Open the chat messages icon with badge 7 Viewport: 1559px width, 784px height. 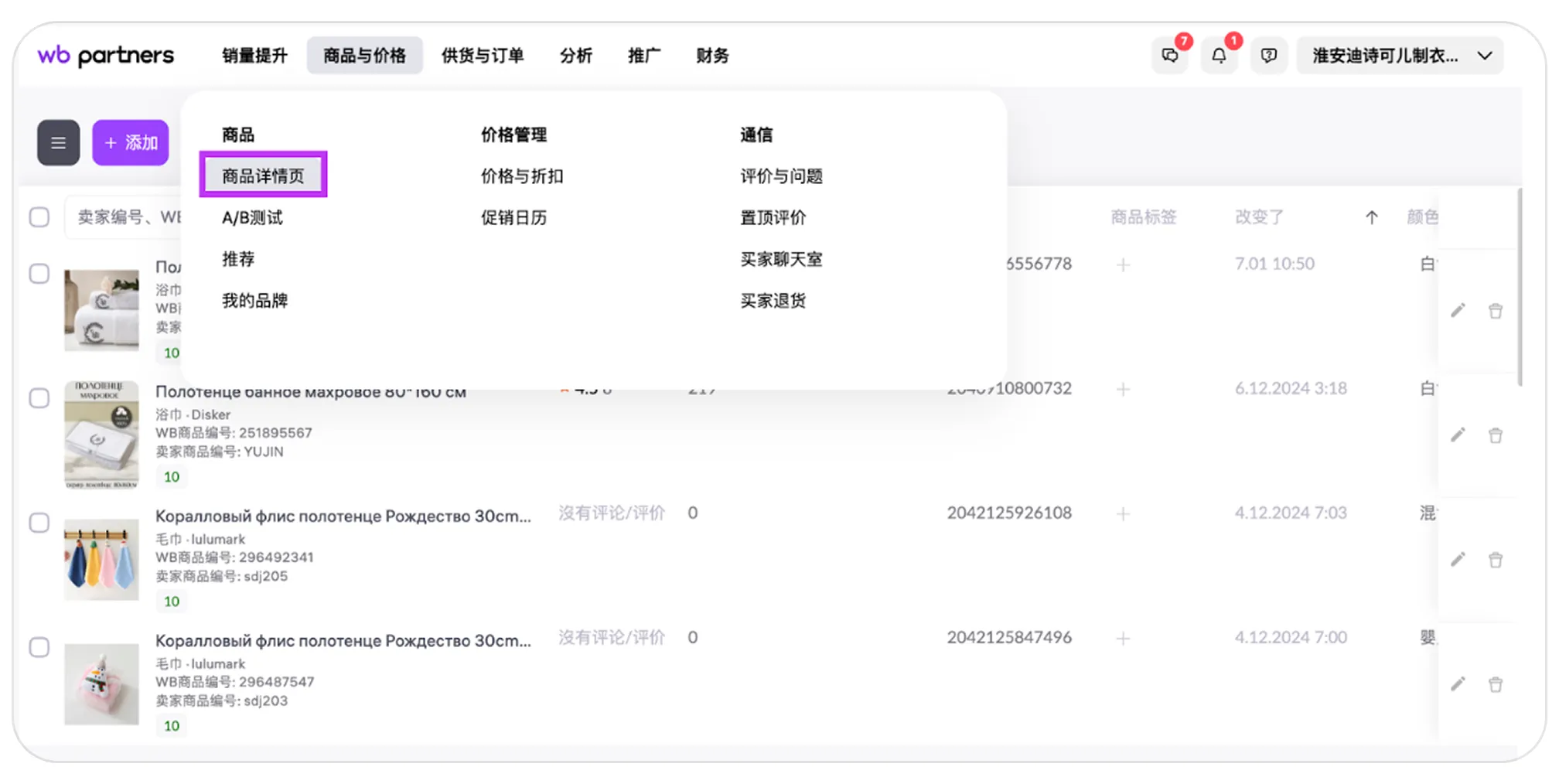pos(1170,56)
